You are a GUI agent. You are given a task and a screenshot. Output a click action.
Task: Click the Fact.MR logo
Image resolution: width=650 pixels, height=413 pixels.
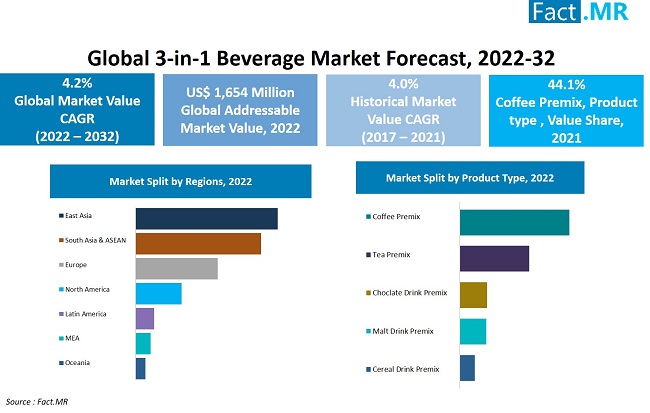(579, 11)
